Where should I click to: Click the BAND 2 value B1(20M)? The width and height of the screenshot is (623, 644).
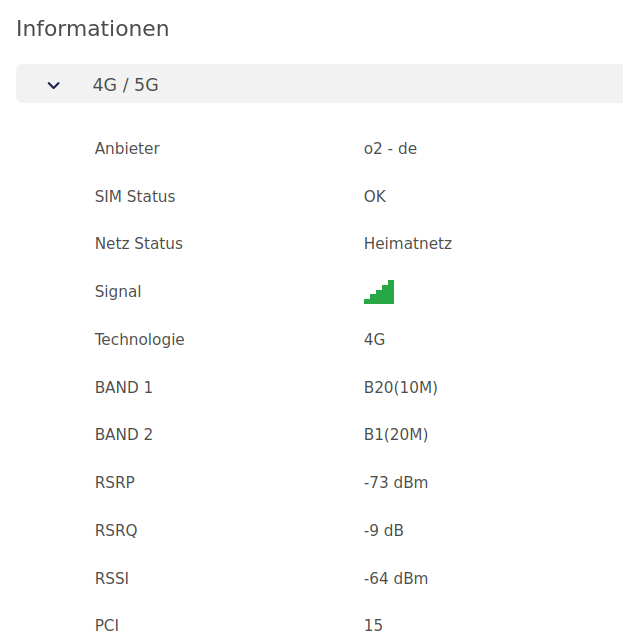point(396,435)
